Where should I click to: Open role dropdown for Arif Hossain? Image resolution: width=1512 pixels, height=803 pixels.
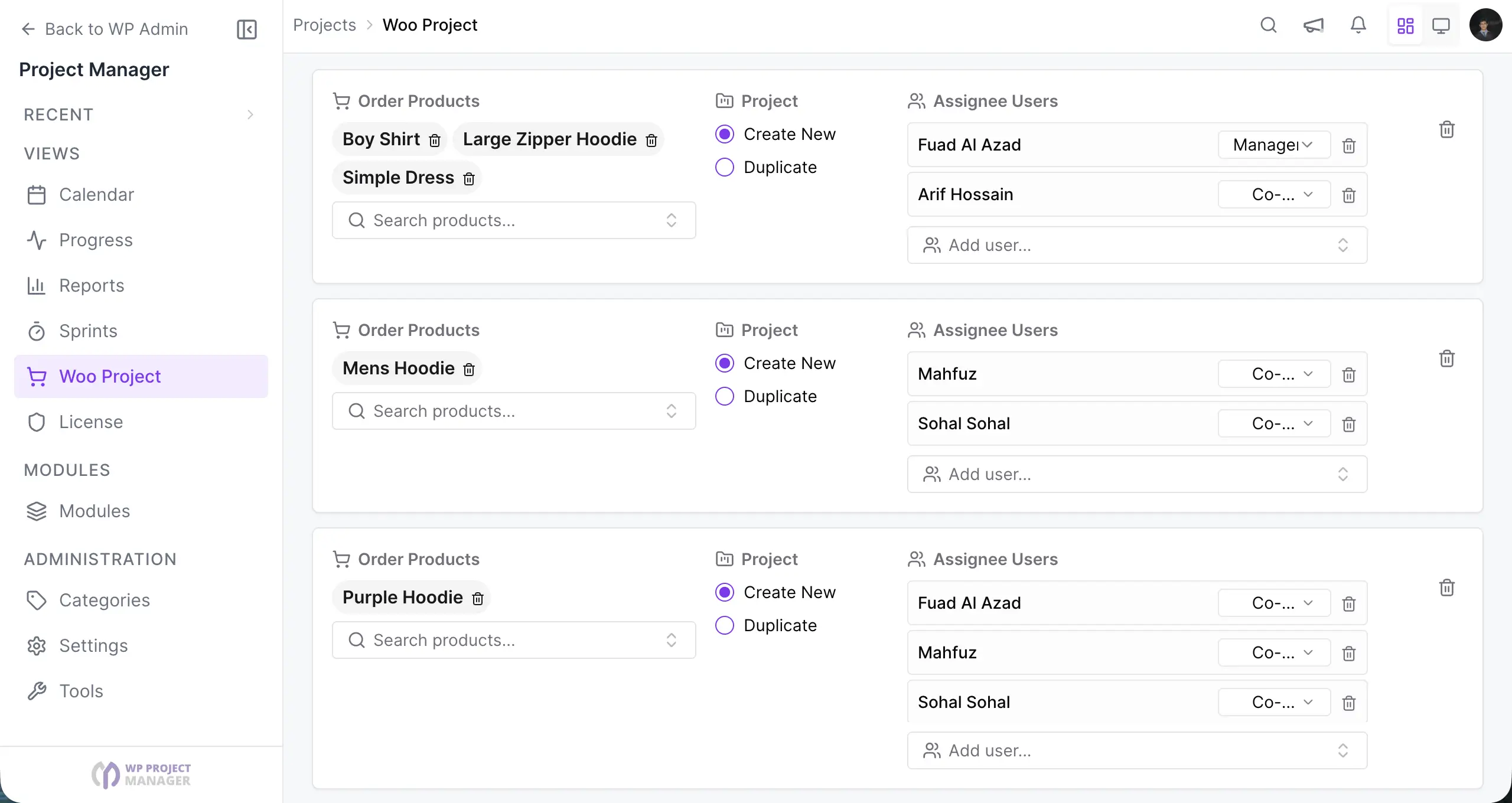(1274, 194)
